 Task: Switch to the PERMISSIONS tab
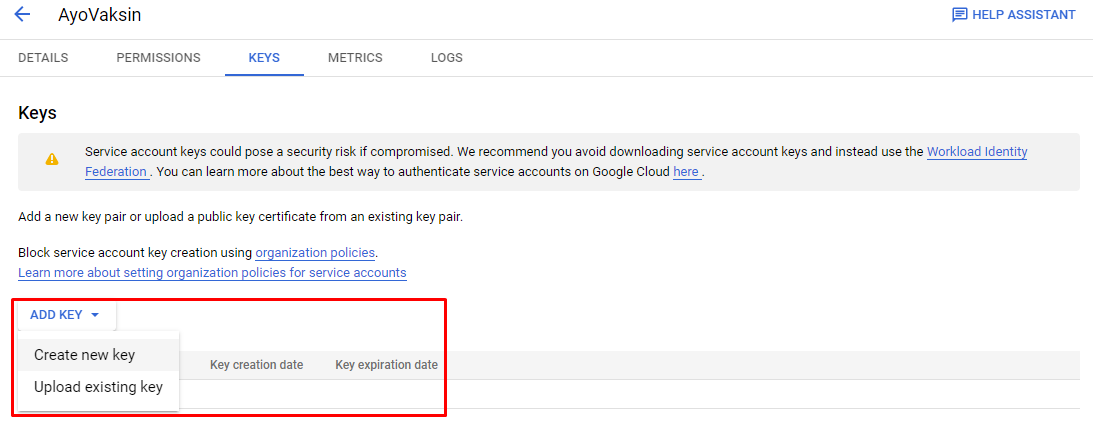158,58
